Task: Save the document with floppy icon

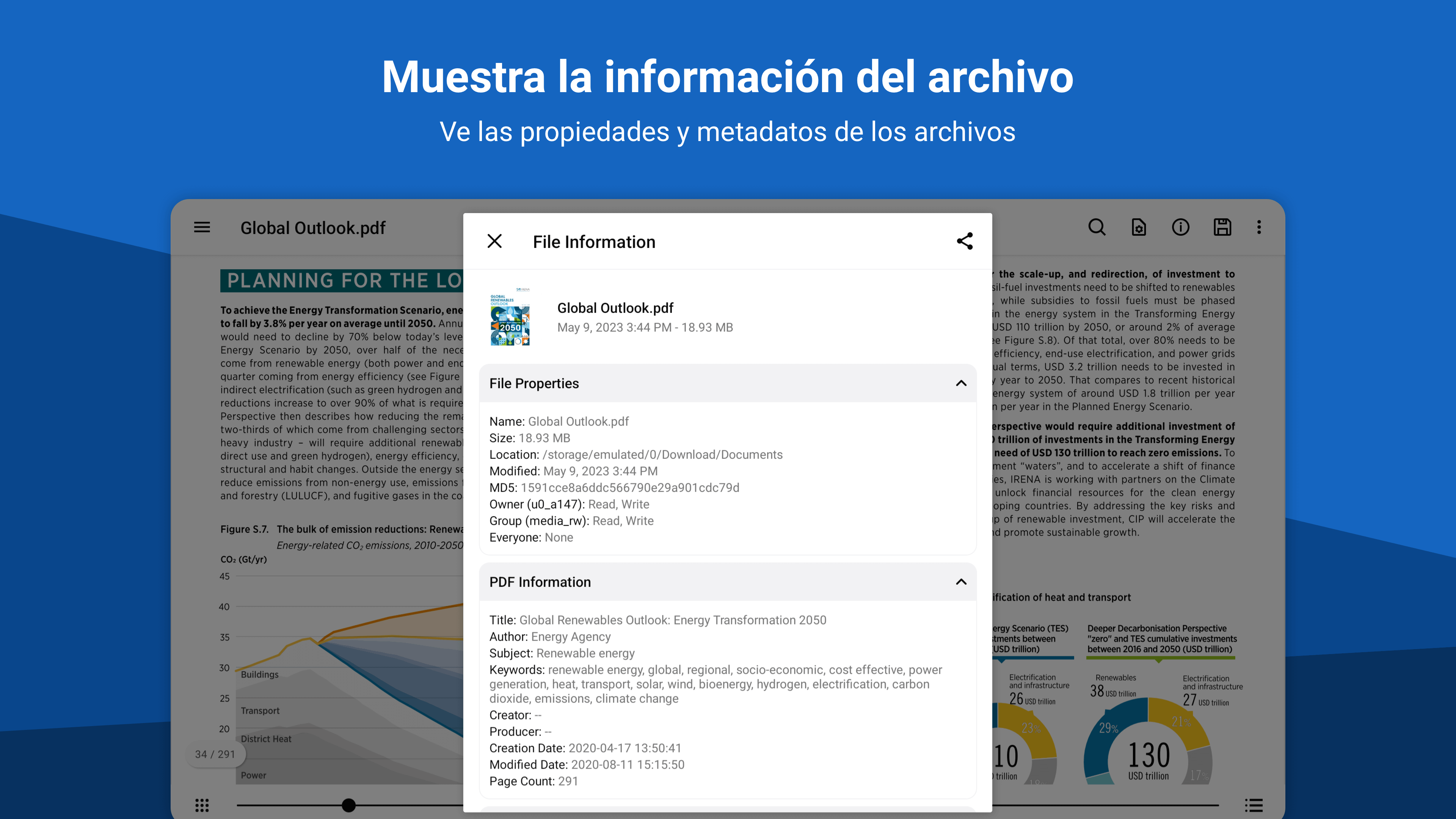Action: [x=1222, y=227]
